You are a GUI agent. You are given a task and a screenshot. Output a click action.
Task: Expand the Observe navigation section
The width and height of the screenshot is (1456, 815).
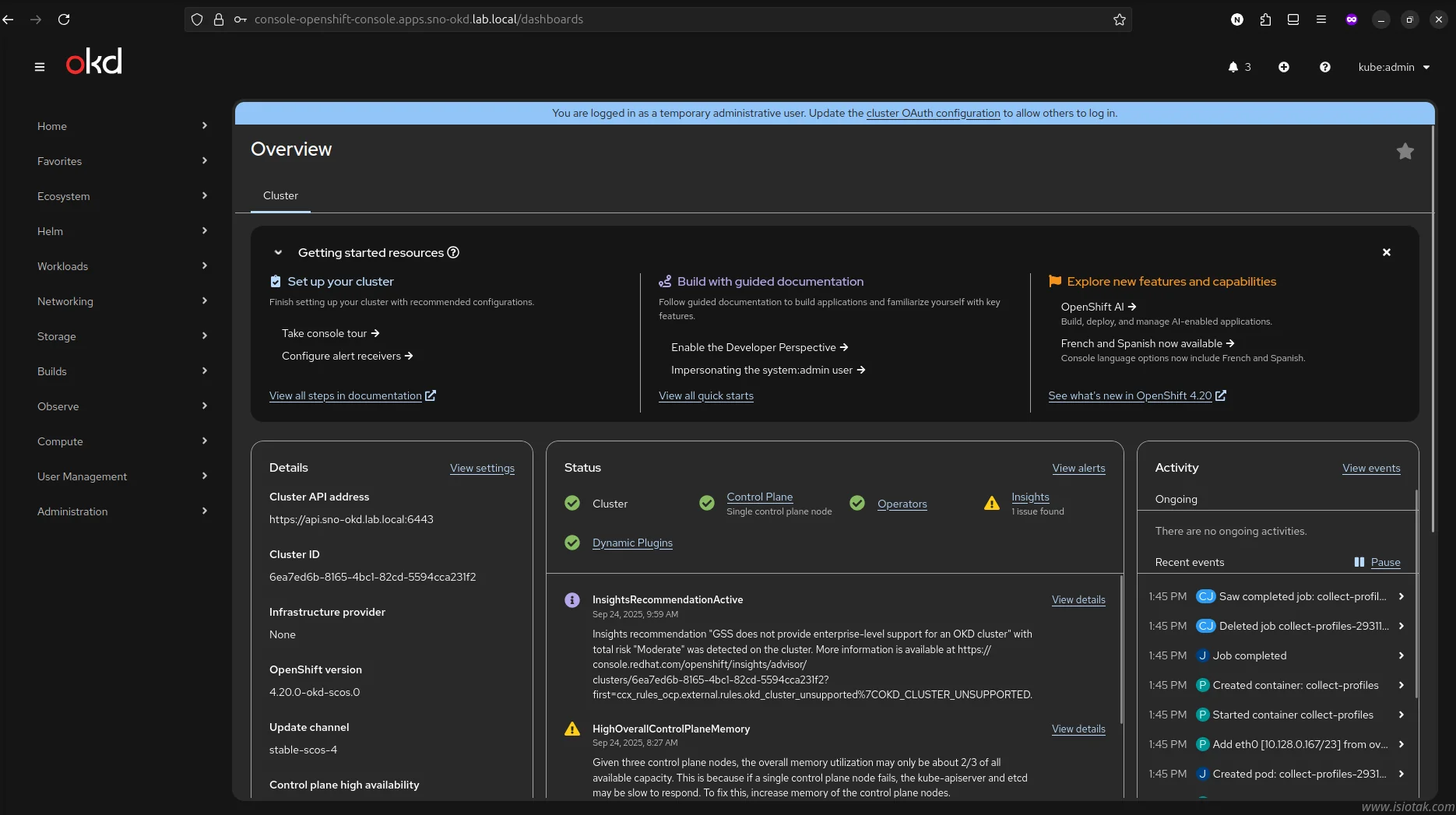pyautogui.click(x=122, y=406)
